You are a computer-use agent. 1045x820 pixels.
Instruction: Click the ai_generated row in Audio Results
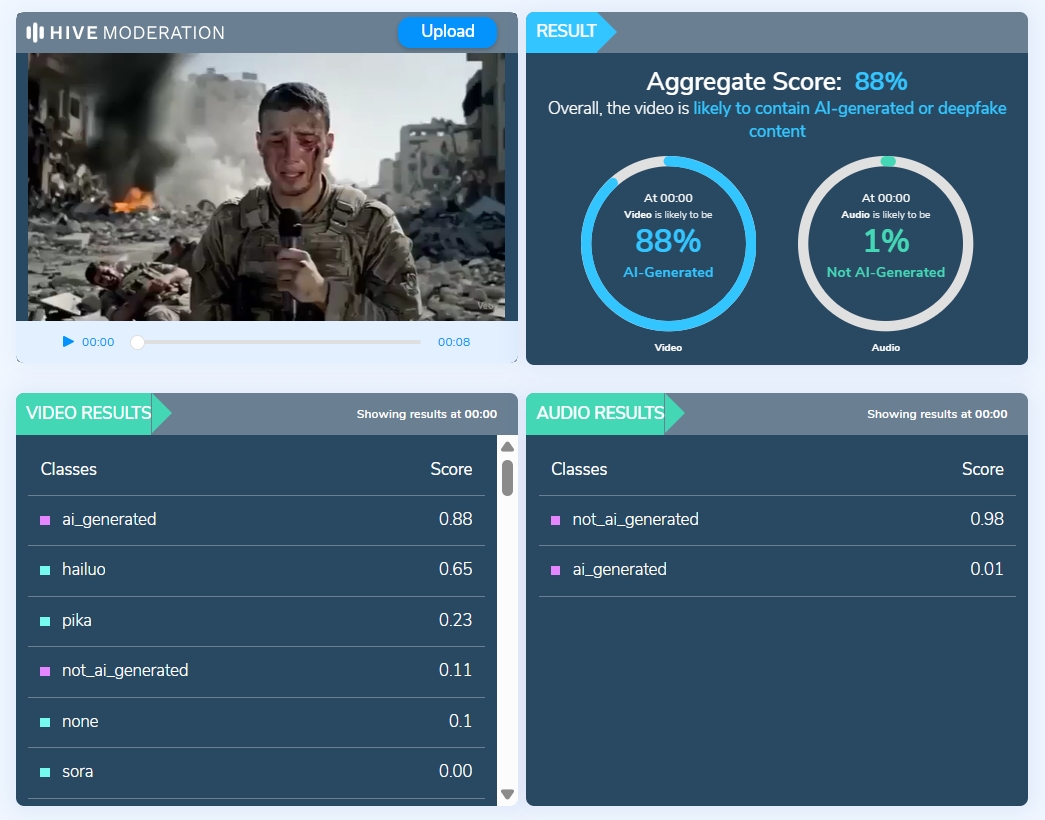click(x=777, y=570)
